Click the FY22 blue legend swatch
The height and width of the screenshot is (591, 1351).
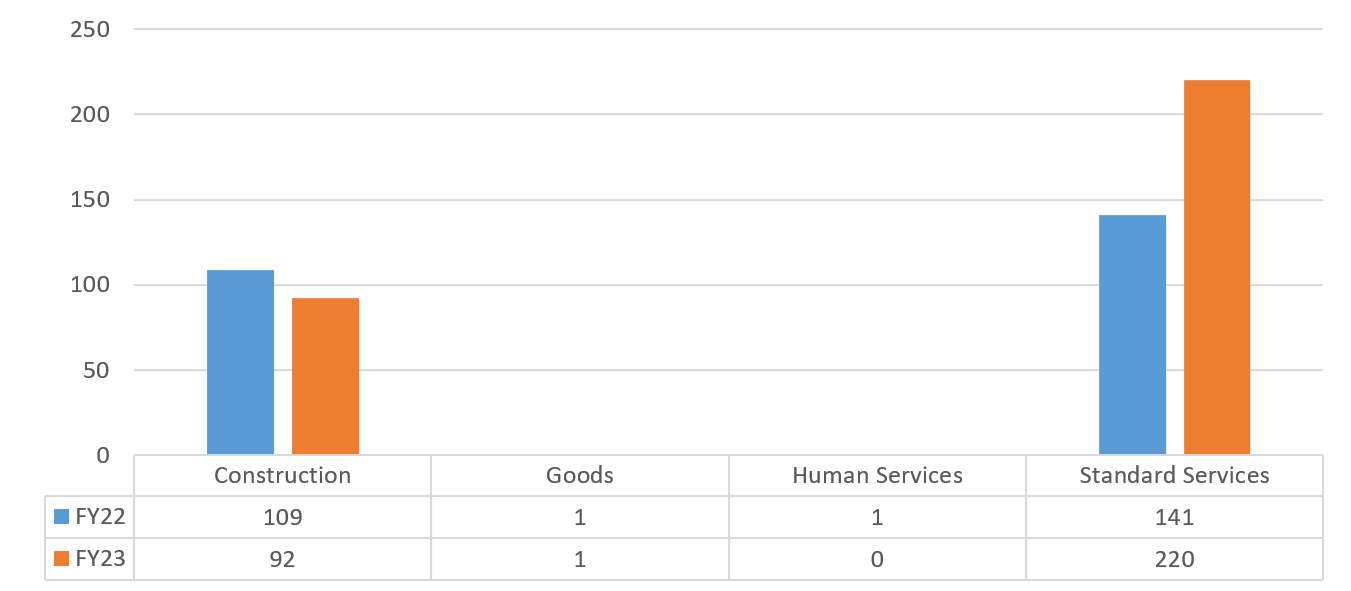(x=62, y=517)
